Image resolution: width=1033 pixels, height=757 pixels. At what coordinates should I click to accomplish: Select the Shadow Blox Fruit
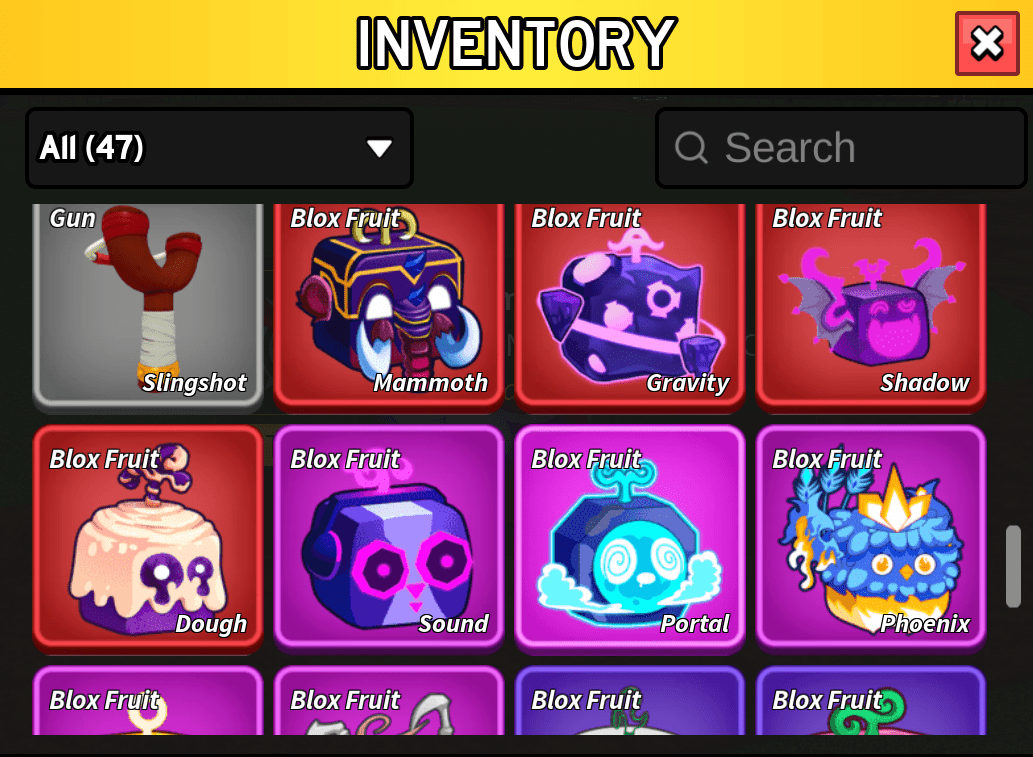click(871, 306)
